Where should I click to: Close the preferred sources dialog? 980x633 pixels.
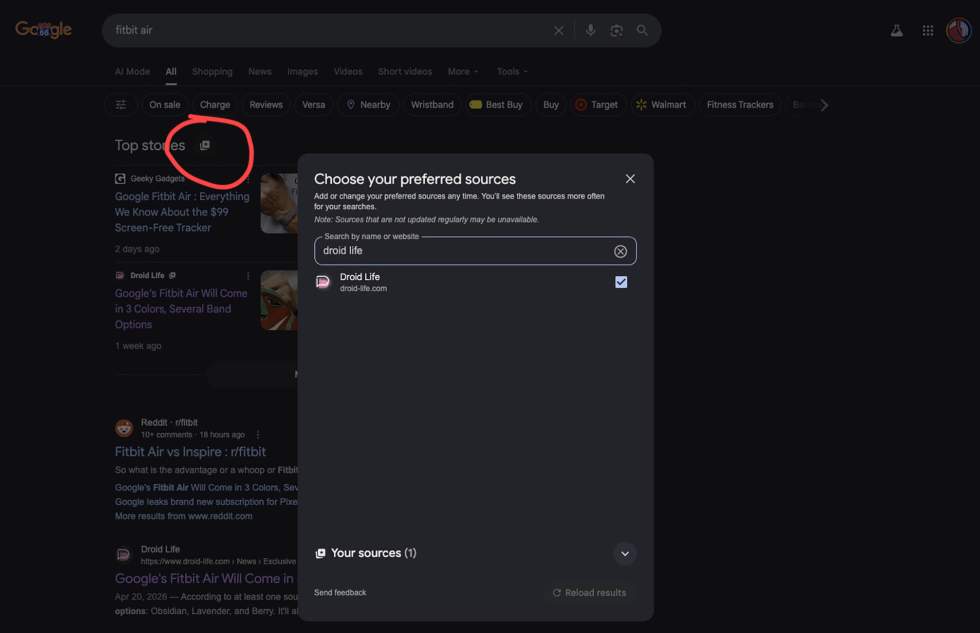pyautogui.click(x=630, y=179)
